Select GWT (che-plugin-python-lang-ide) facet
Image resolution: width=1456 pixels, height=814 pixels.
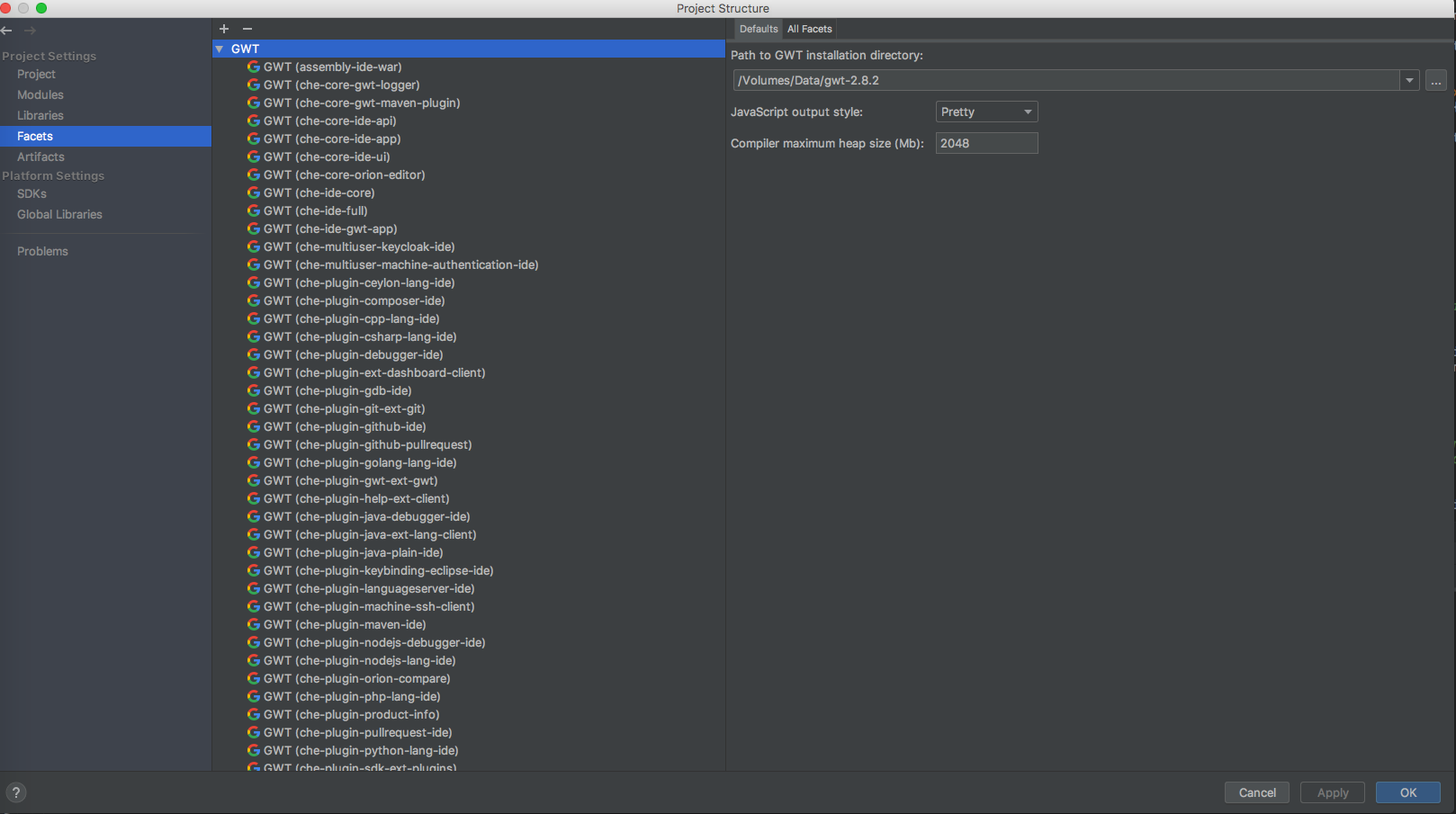[x=361, y=750]
